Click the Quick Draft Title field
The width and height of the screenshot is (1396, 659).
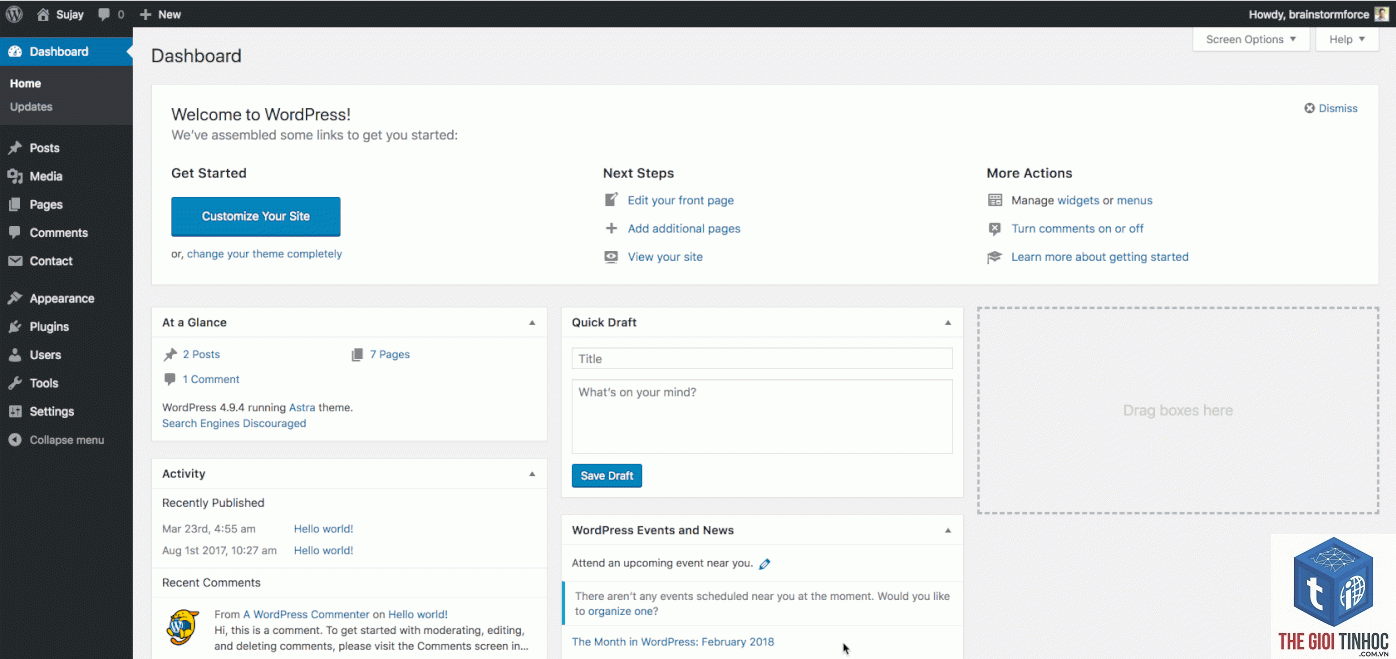click(x=762, y=359)
